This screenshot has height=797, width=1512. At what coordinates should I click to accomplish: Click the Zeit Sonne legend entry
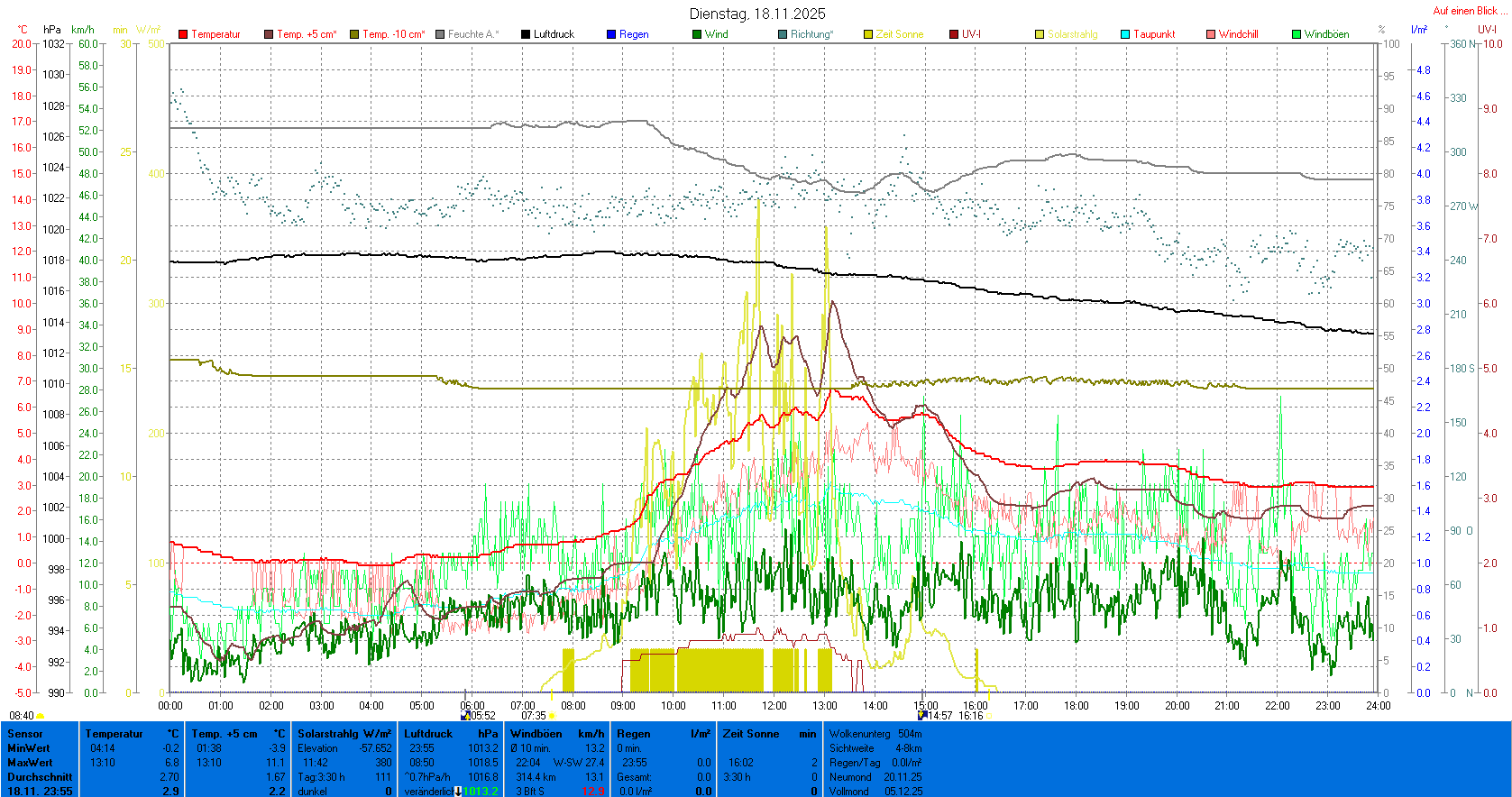coord(899,34)
